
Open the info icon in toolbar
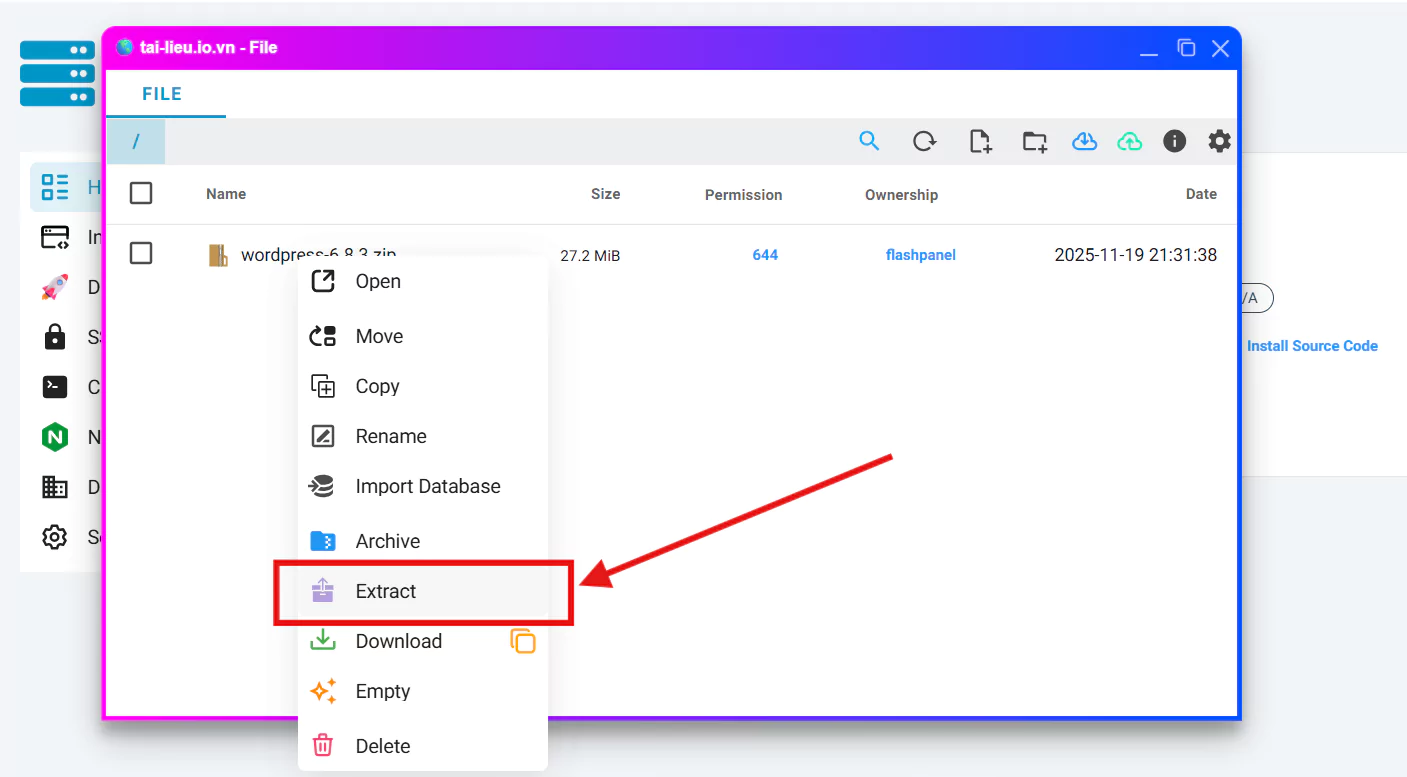1174,141
